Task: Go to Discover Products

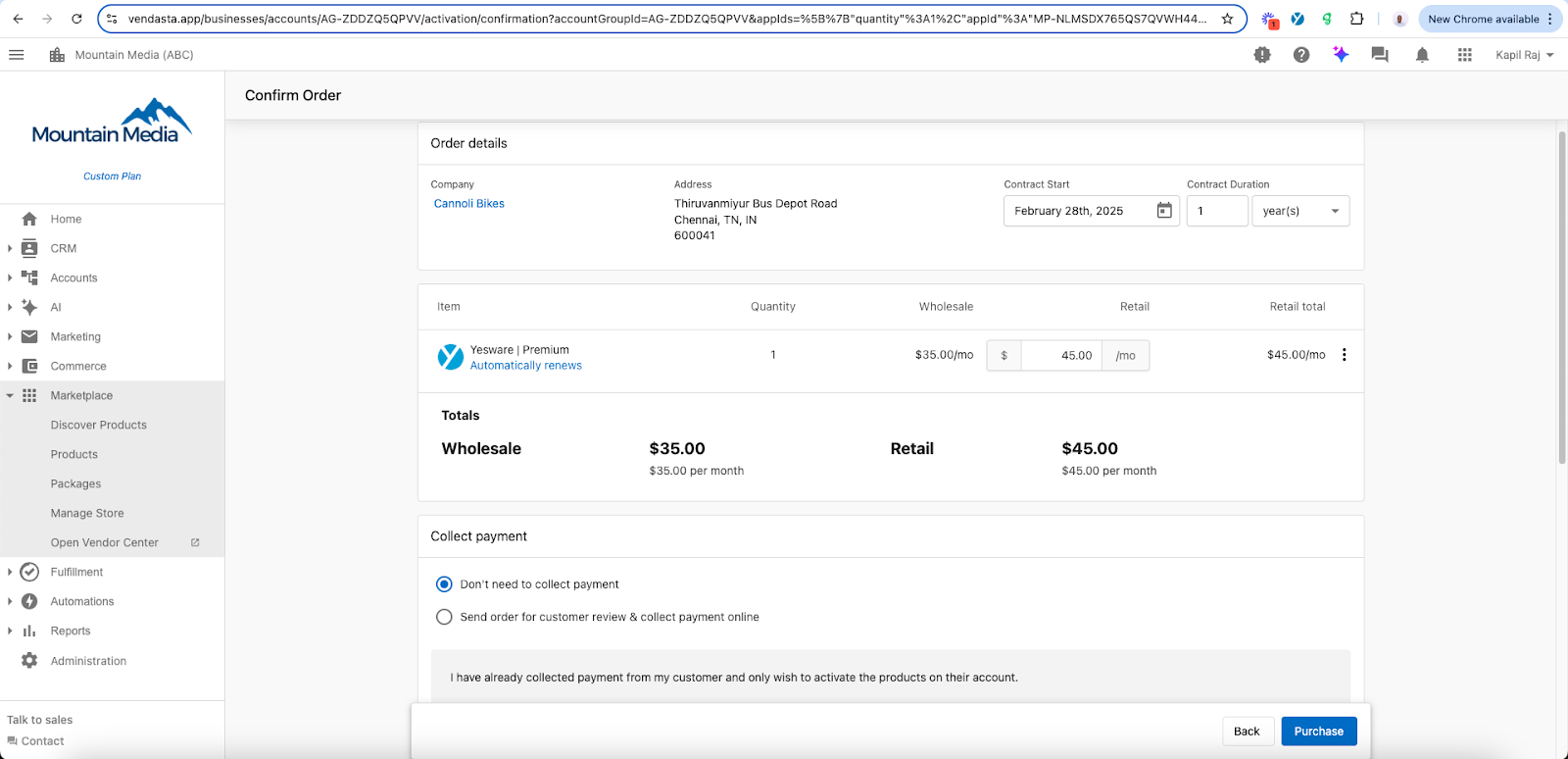Action: click(x=99, y=425)
